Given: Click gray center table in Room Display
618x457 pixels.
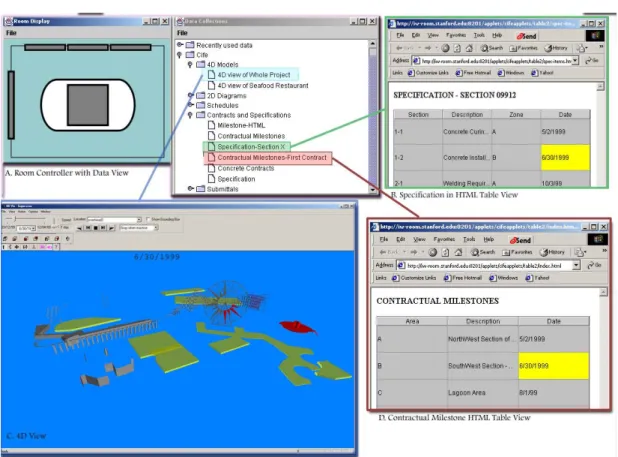Looking at the screenshot, I should (88, 105).
